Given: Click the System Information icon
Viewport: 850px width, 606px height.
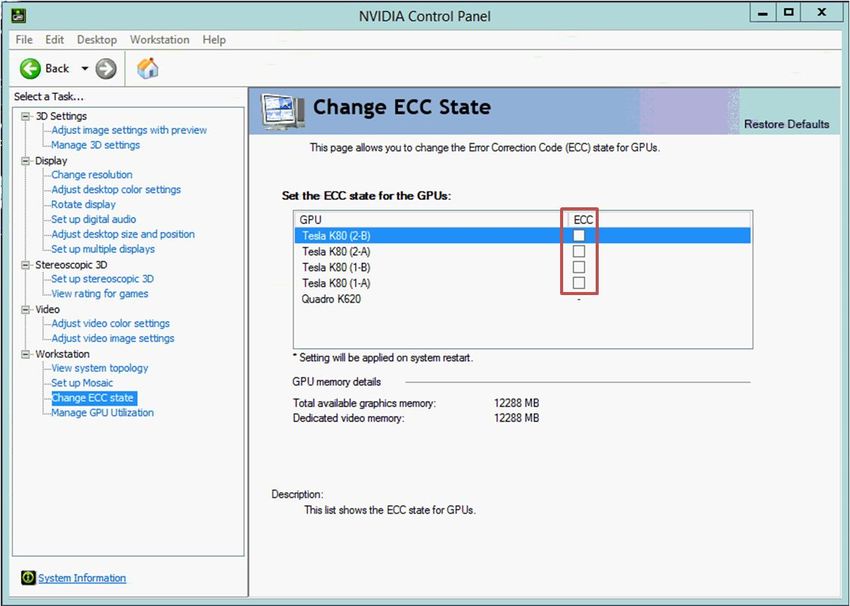Looking at the screenshot, I should click(x=28, y=578).
